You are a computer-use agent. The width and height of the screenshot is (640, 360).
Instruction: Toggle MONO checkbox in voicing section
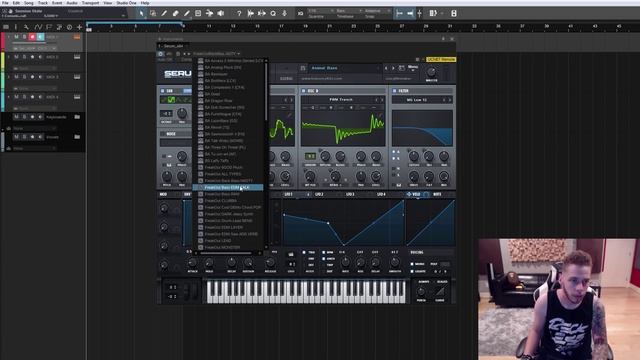(412, 264)
